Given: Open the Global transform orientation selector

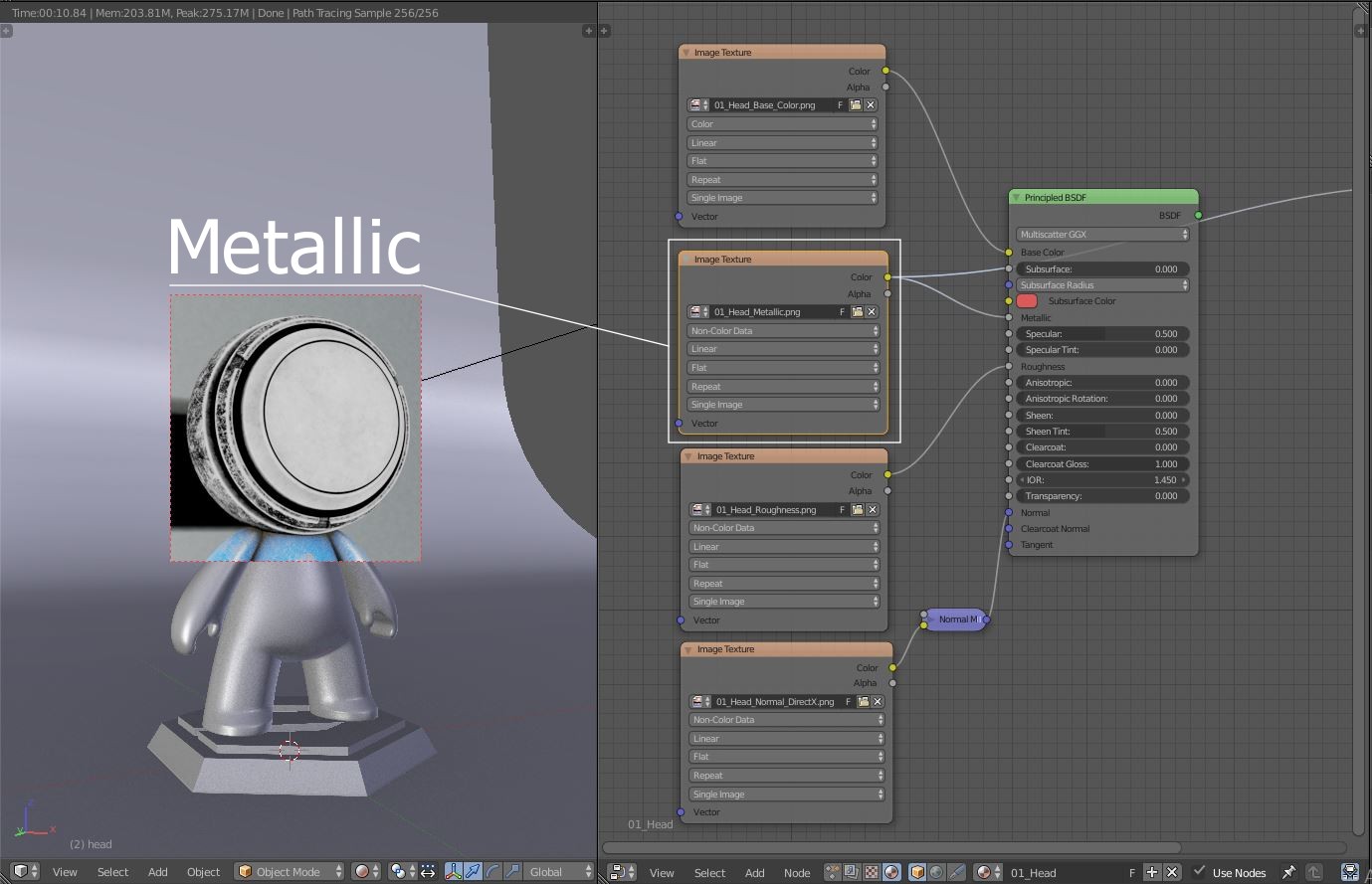Looking at the screenshot, I should pyautogui.click(x=559, y=871).
